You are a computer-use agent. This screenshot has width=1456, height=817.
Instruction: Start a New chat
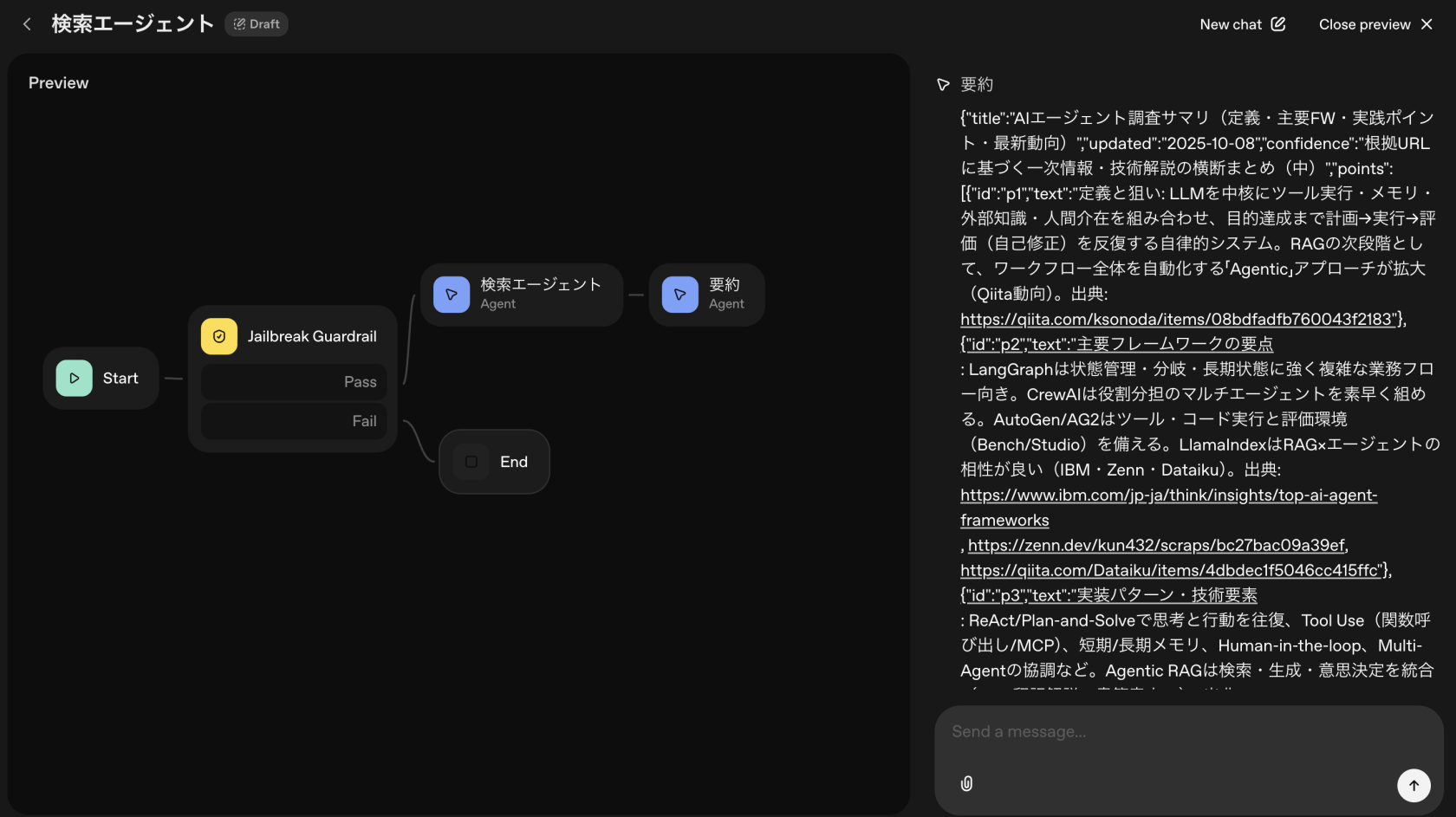pyautogui.click(x=1242, y=24)
